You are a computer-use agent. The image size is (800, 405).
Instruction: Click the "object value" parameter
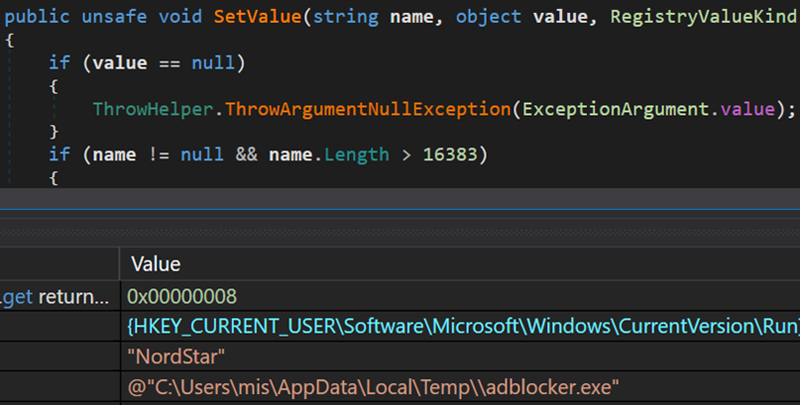click(x=500, y=17)
